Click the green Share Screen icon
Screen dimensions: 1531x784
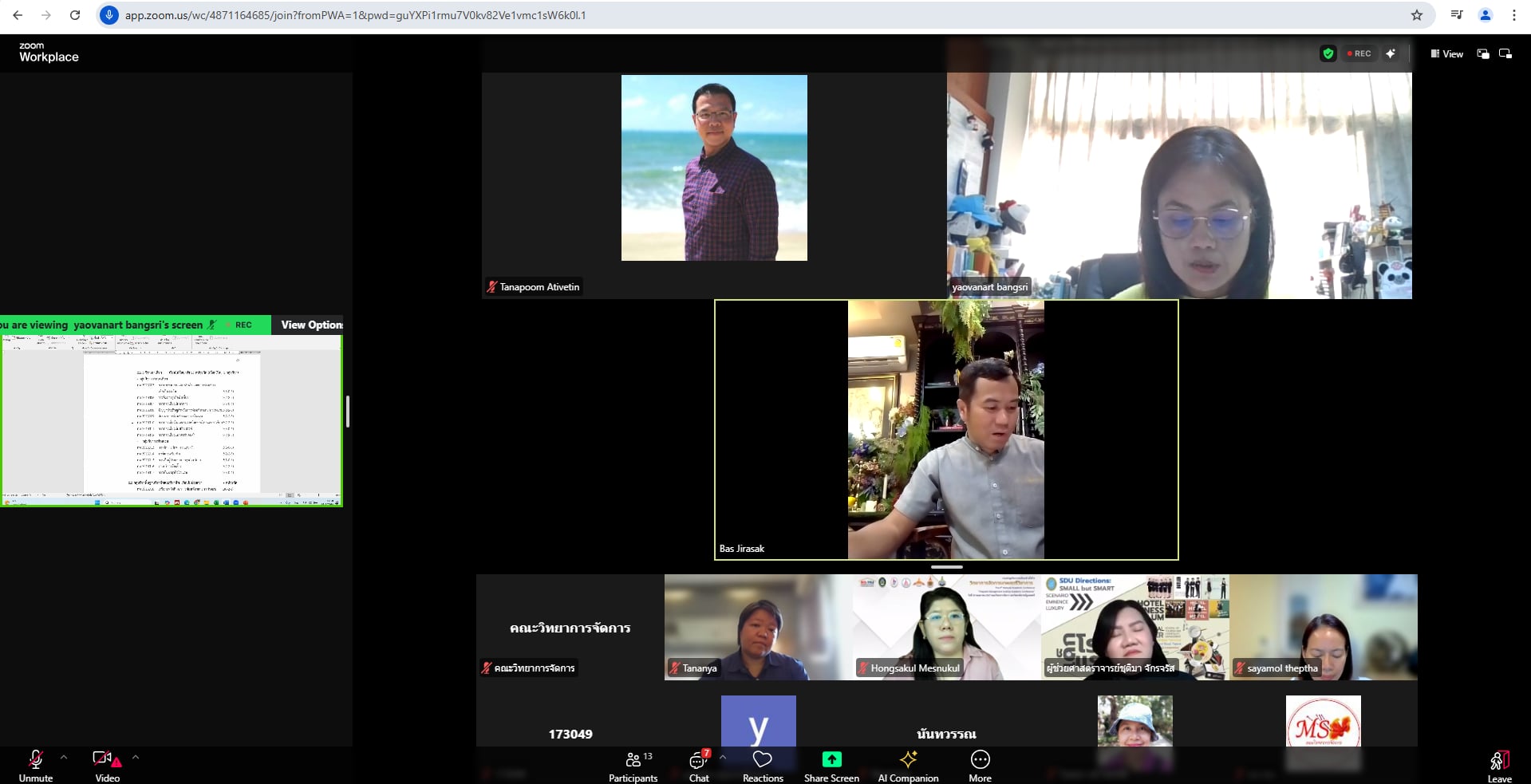tap(831, 759)
